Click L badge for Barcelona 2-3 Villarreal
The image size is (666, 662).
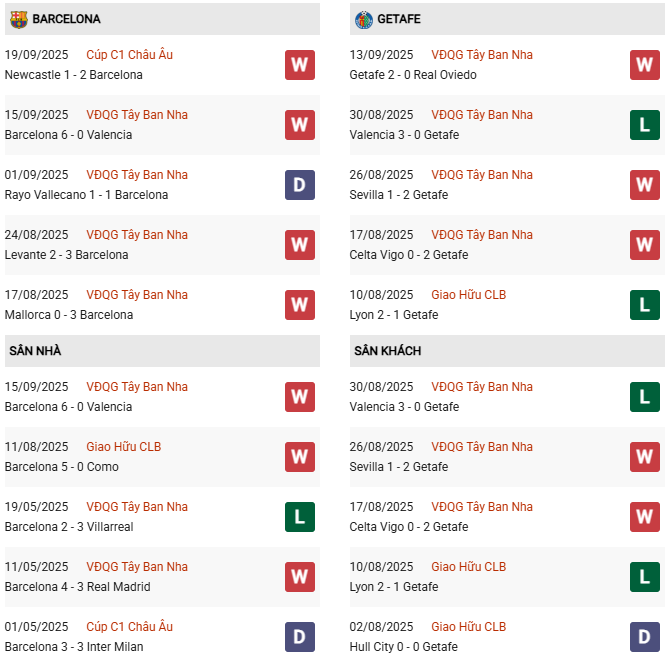[x=300, y=517]
